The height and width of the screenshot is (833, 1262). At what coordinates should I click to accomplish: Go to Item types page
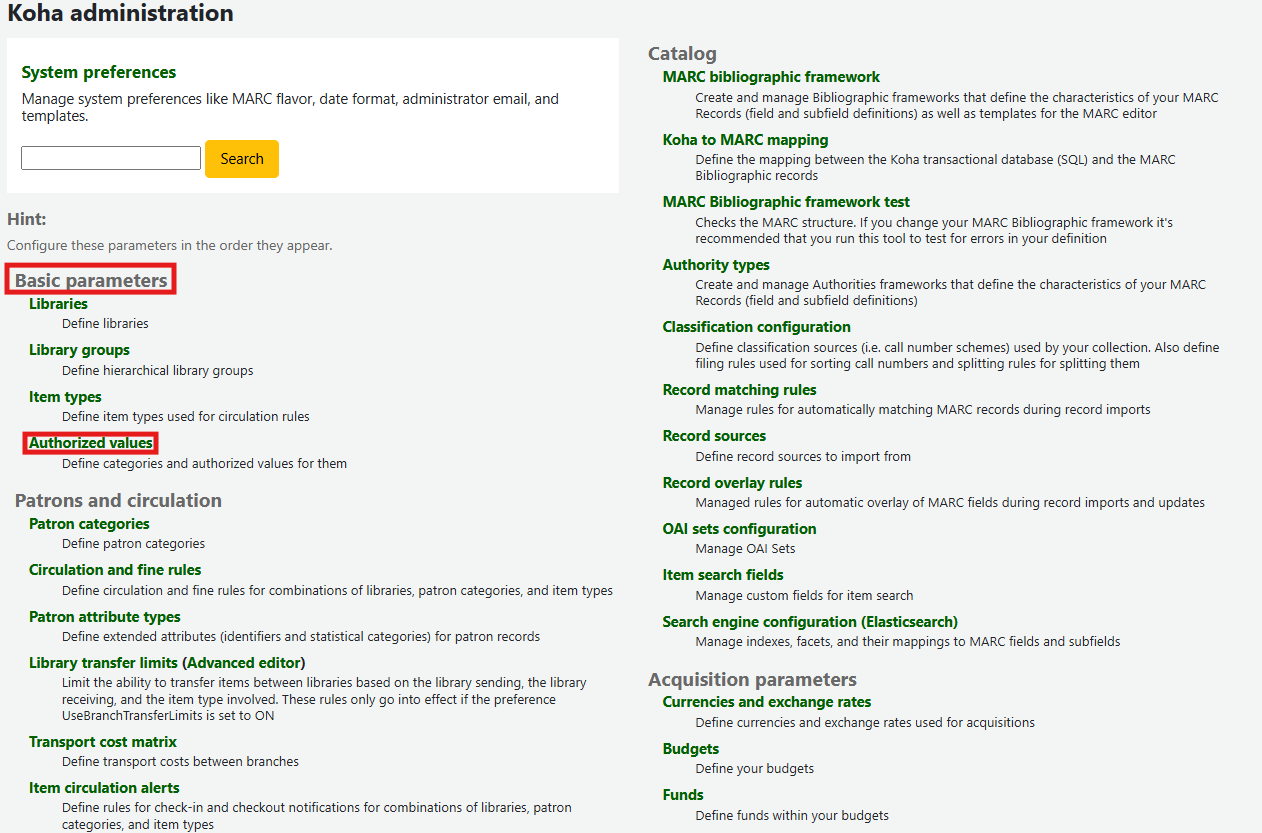(x=65, y=397)
